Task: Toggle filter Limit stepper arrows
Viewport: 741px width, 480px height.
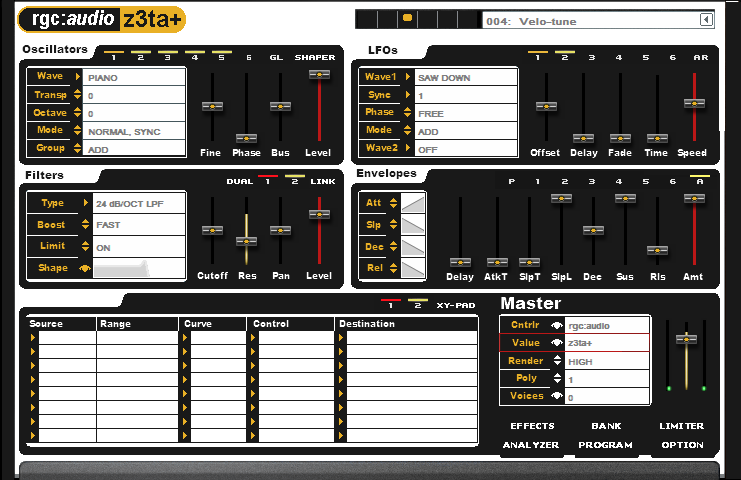Action: coord(86,246)
